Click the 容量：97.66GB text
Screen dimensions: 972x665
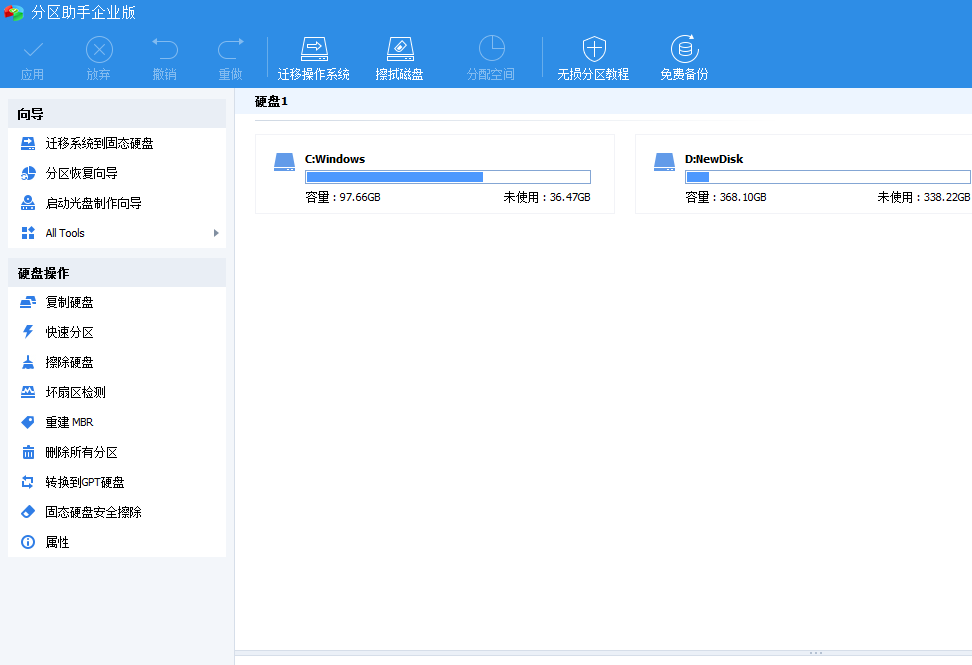(x=343, y=197)
